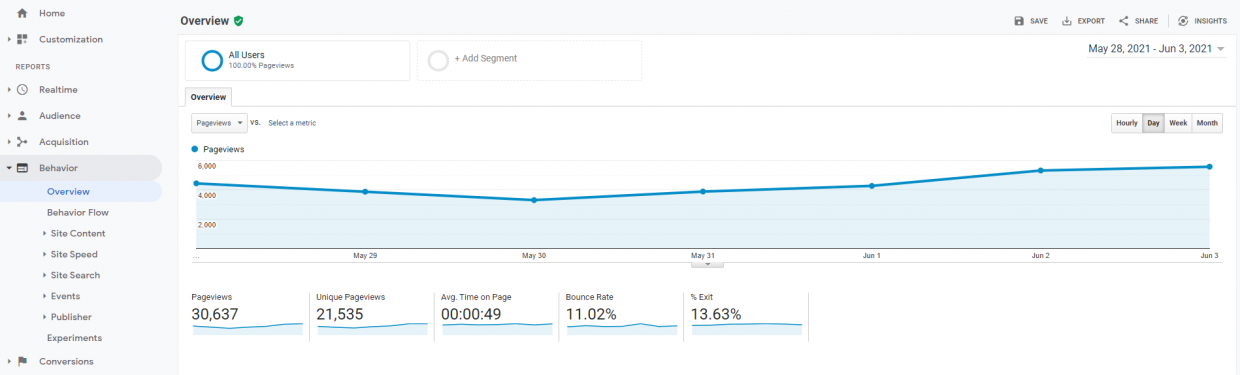Click the SAVE button label
The height and width of the screenshot is (375, 1240).
point(1039,21)
